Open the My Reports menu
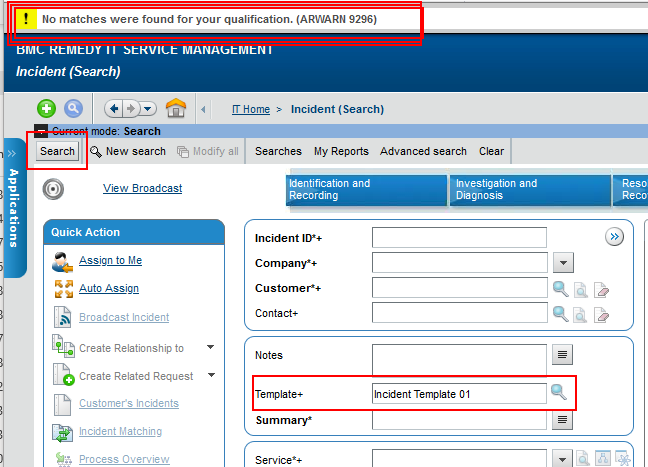This screenshot has width=648, height=467. [x=341, y=151]
